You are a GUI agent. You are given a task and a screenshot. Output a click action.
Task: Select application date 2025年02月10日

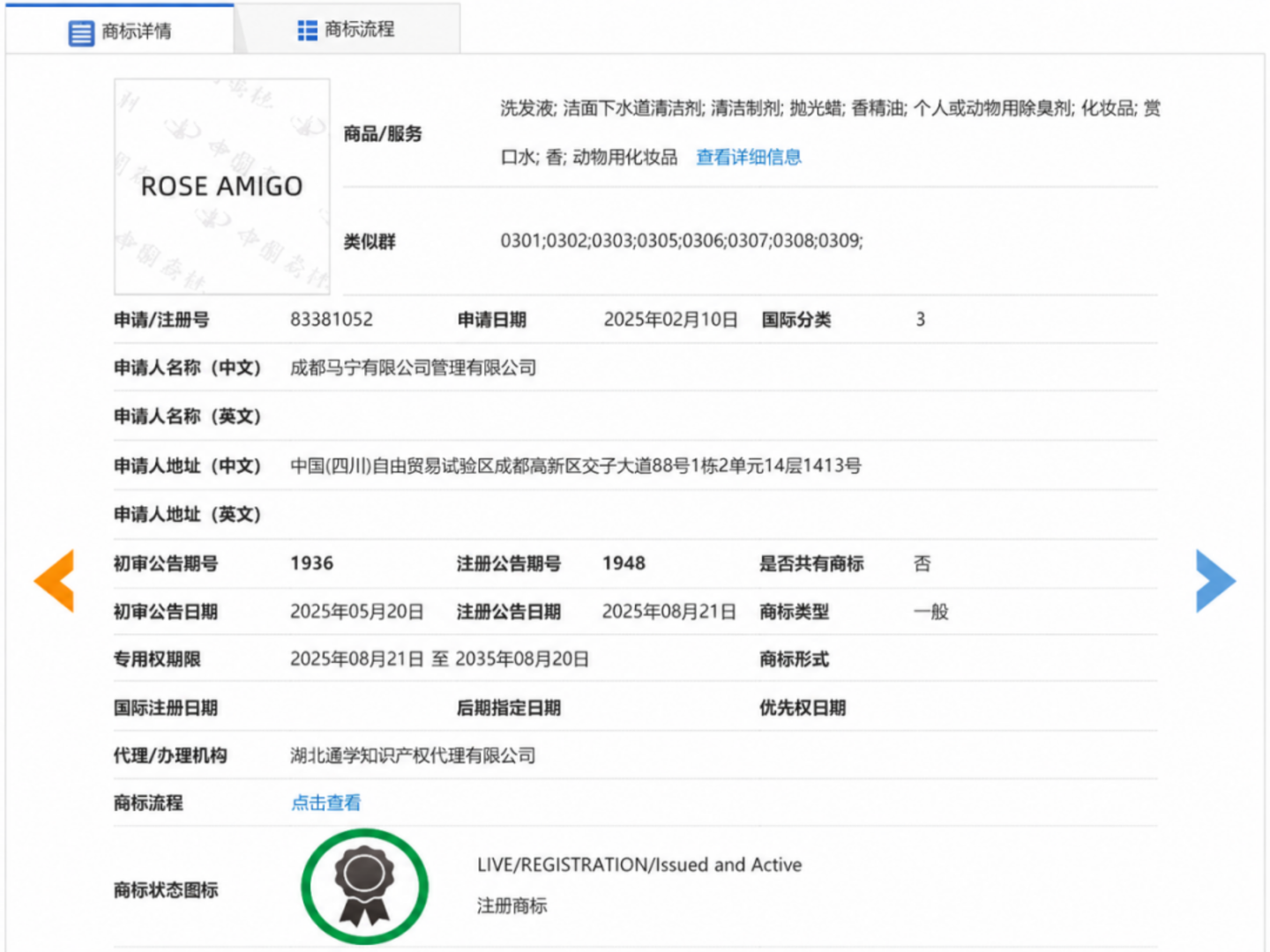click(670, 319)
